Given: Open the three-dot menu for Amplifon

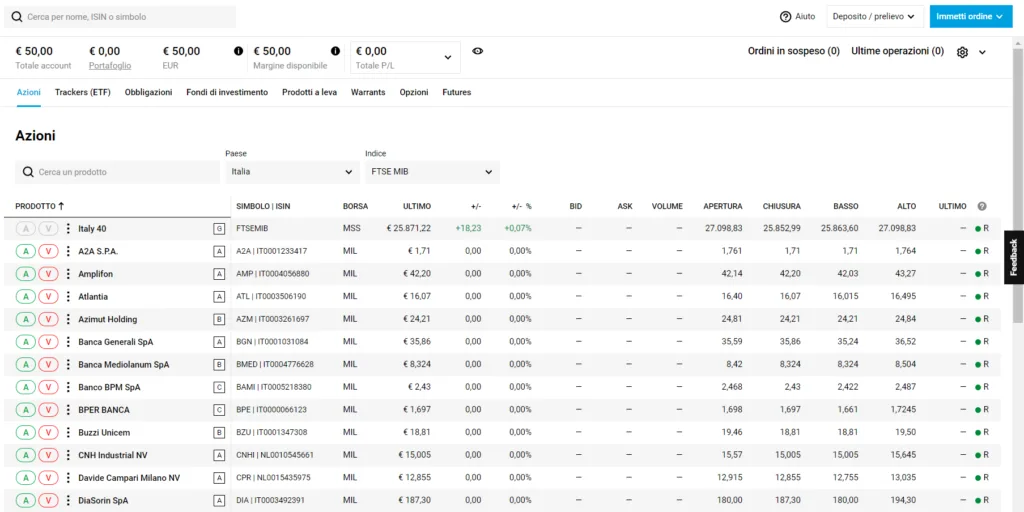Looking at the screenshot, I should coord(68,274).
